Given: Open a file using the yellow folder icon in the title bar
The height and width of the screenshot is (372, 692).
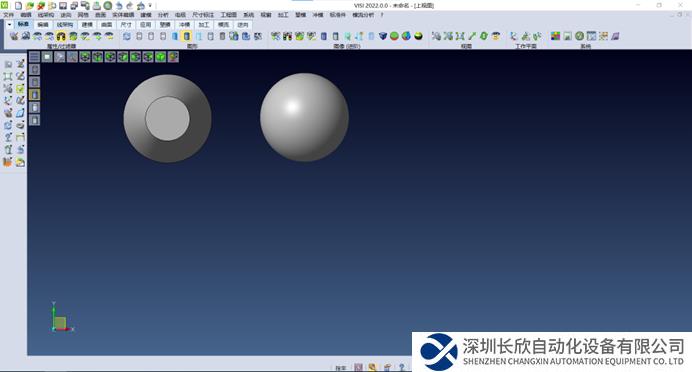Looking at the screenshot, I should tap(30, 6).
